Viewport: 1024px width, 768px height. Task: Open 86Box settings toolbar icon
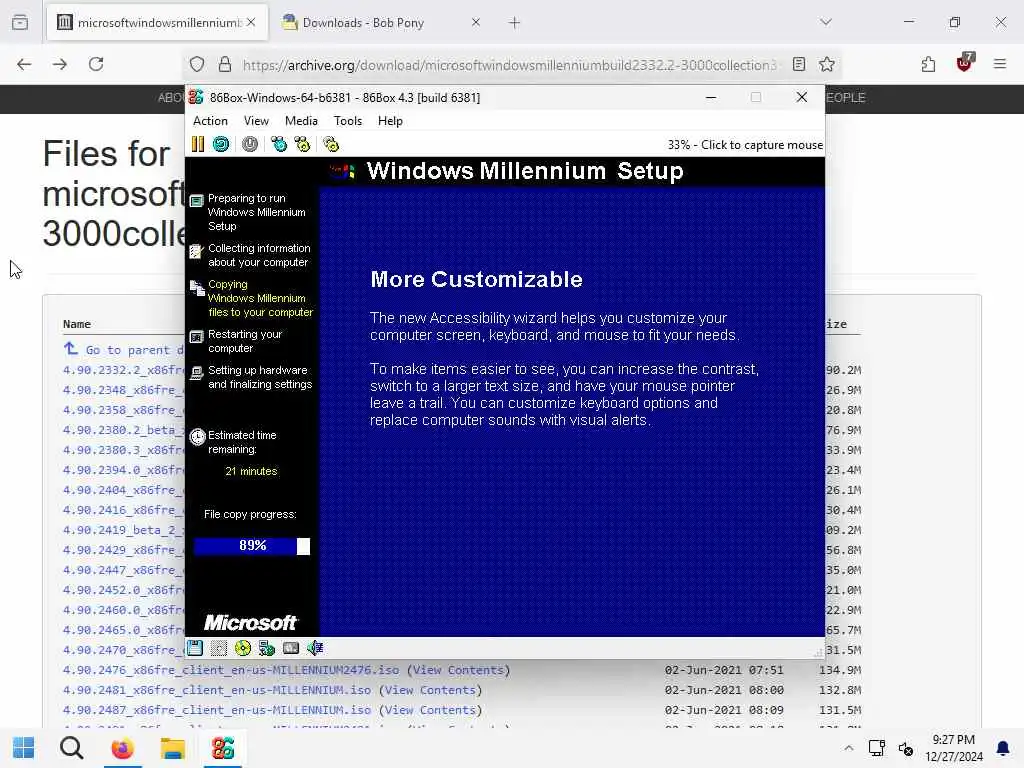pyautogui.click(x=331, y=144)
